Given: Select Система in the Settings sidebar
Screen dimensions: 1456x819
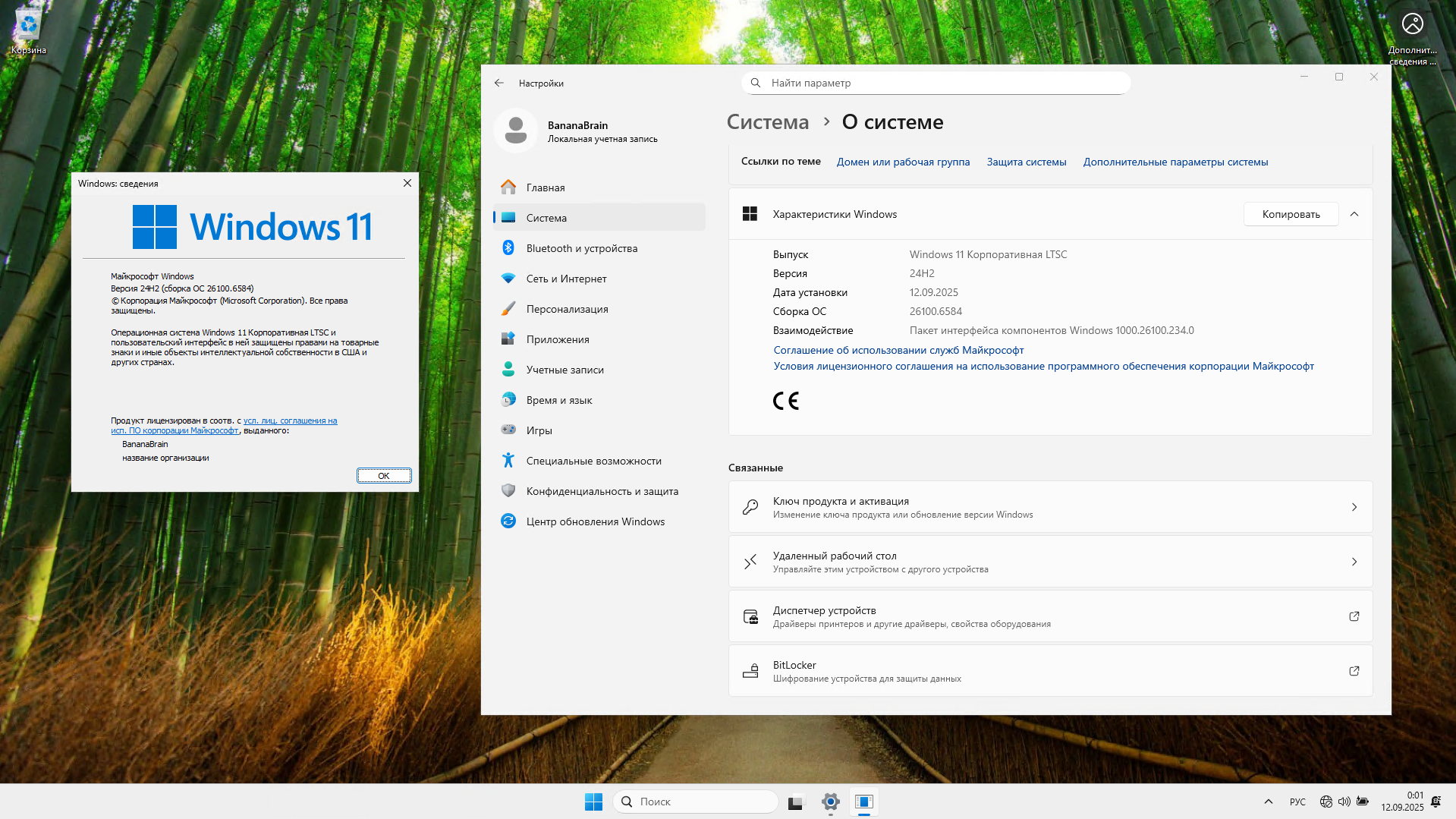Looking at the screenshot, I should [599, 218].
